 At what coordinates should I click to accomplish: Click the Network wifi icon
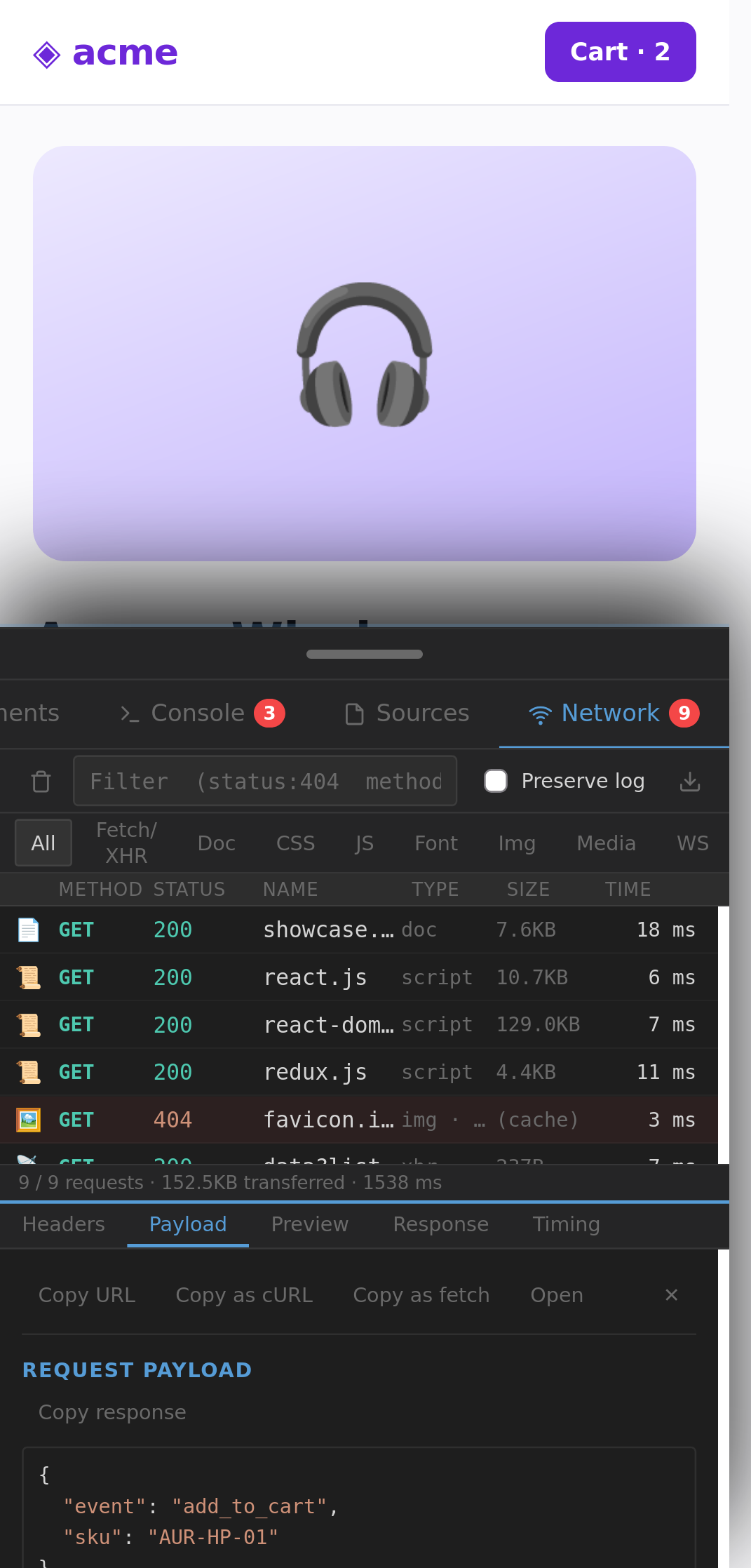tap(540, 715)
